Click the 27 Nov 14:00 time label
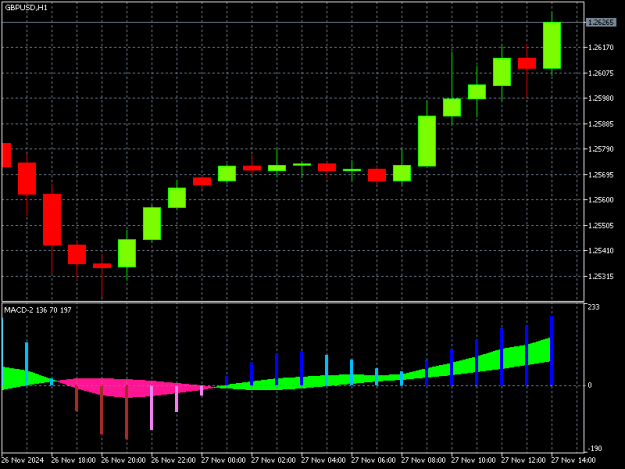625x469 pixels. point(573,460)
